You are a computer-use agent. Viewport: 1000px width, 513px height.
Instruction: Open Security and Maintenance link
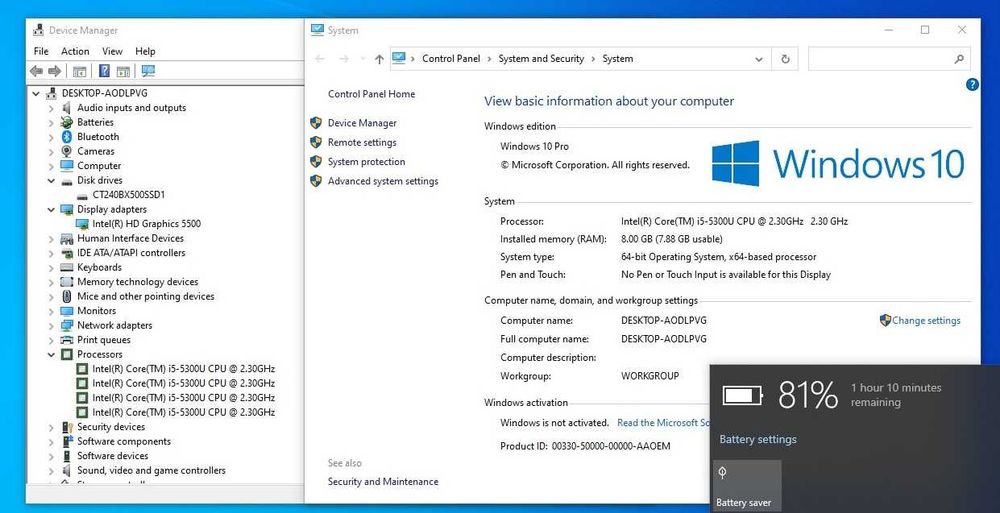click(x=383, y=482)
